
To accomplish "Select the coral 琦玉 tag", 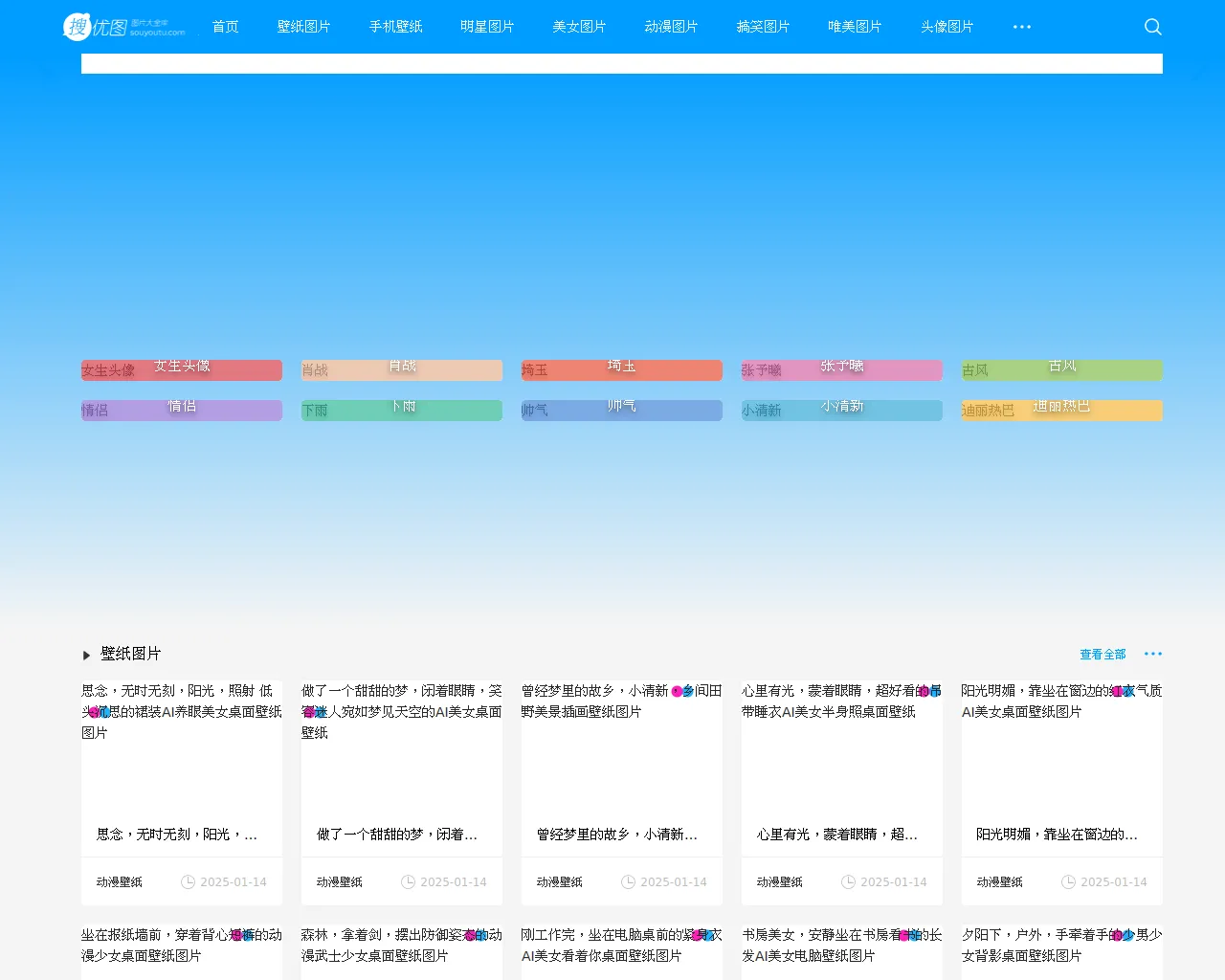I will 622,370.
